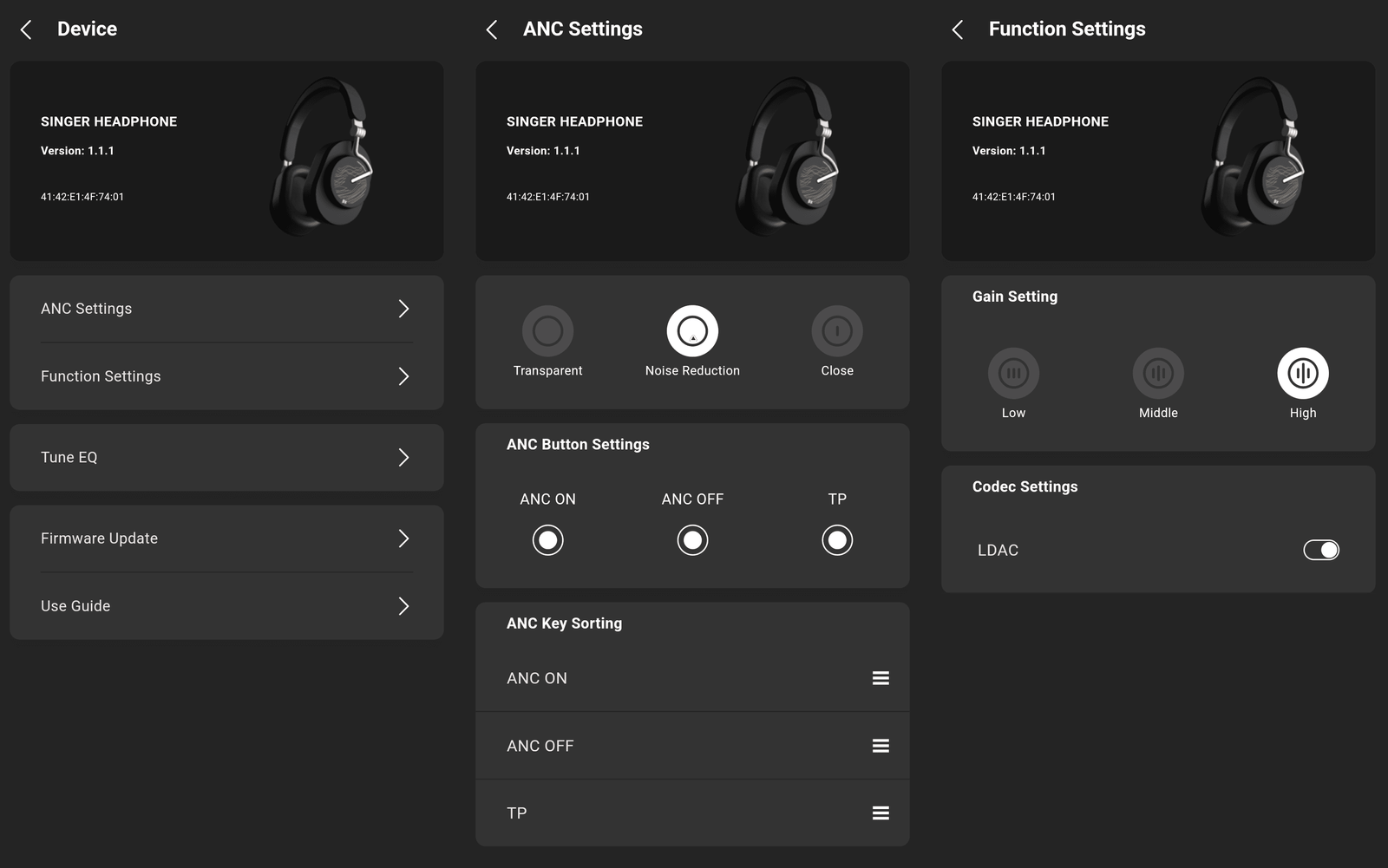Open ANC Settings from device menu

click(x=226, y=309)
